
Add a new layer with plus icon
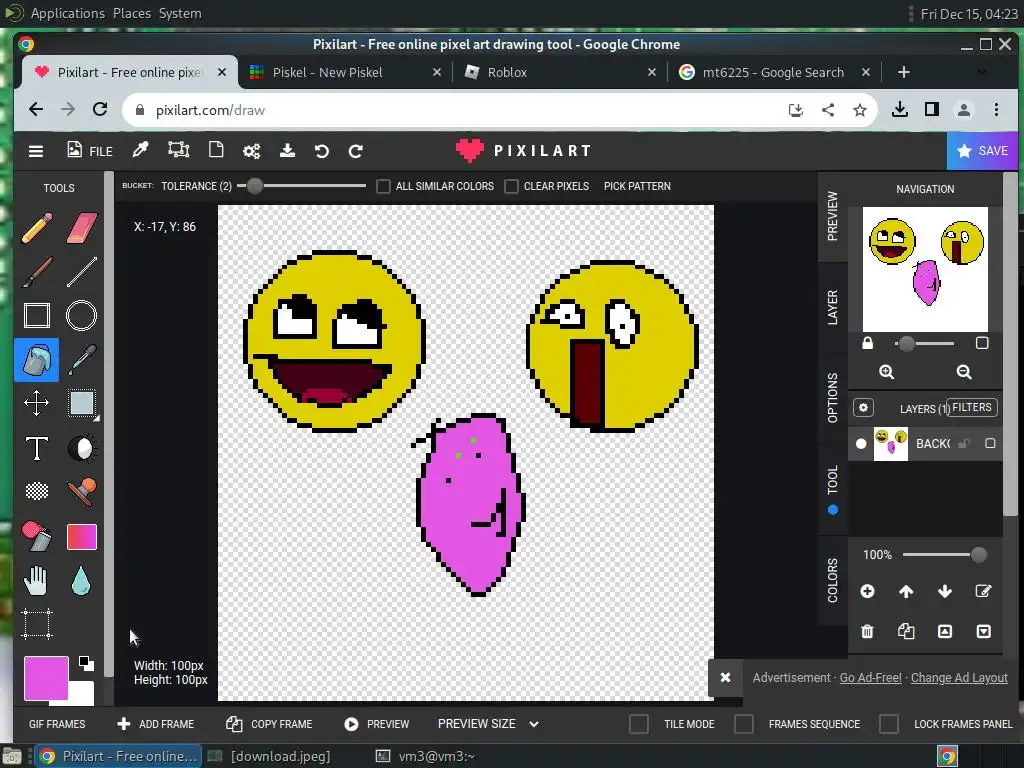[x=867, y=591]
